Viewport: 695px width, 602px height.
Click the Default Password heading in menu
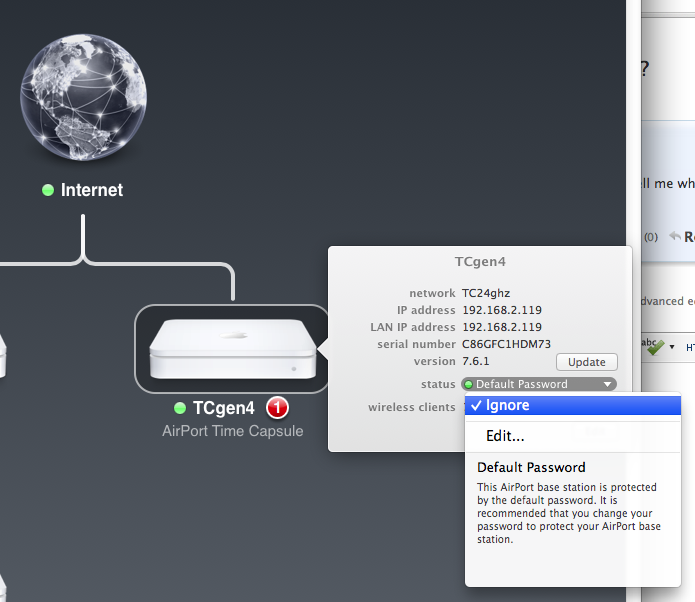click(x=531, y=468)
